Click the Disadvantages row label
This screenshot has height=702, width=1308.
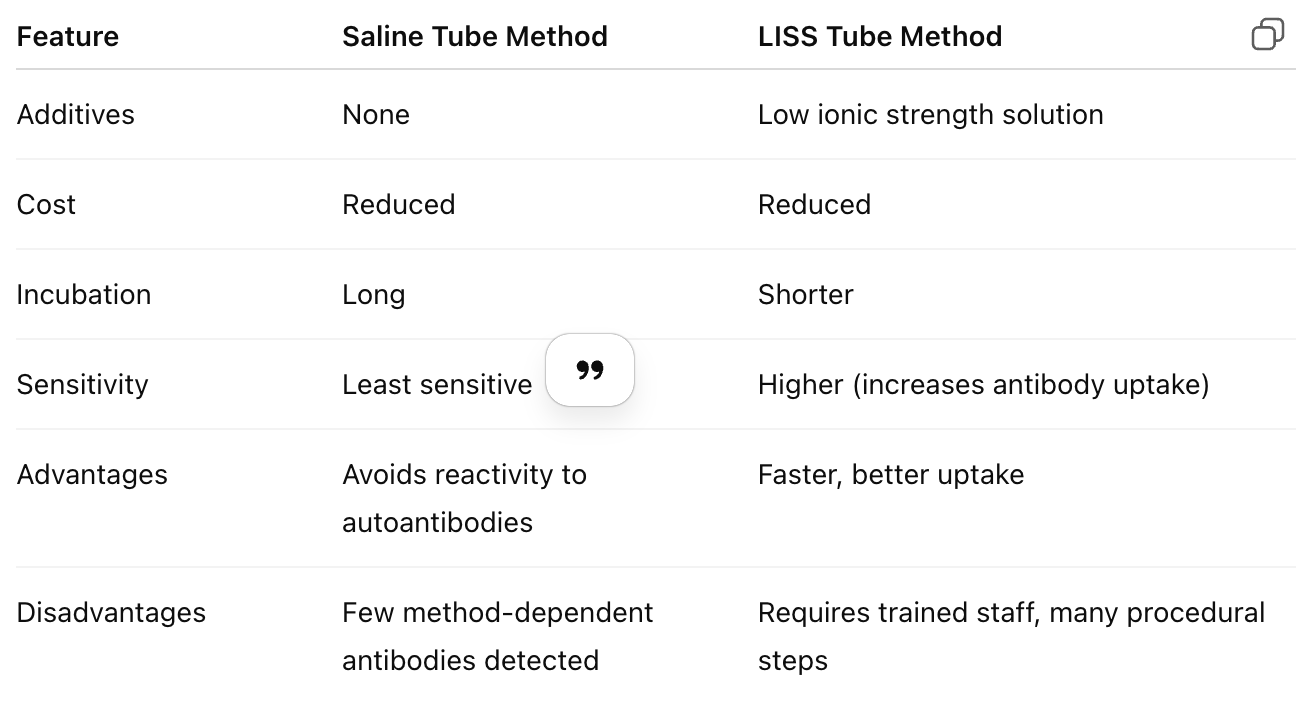[x=111, y=613]
